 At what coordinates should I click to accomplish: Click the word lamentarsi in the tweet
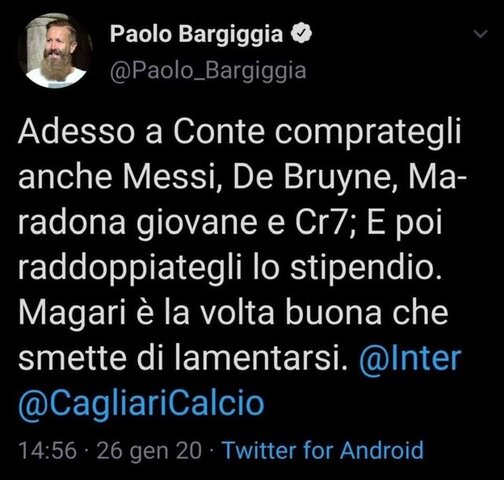click(261, 359)
